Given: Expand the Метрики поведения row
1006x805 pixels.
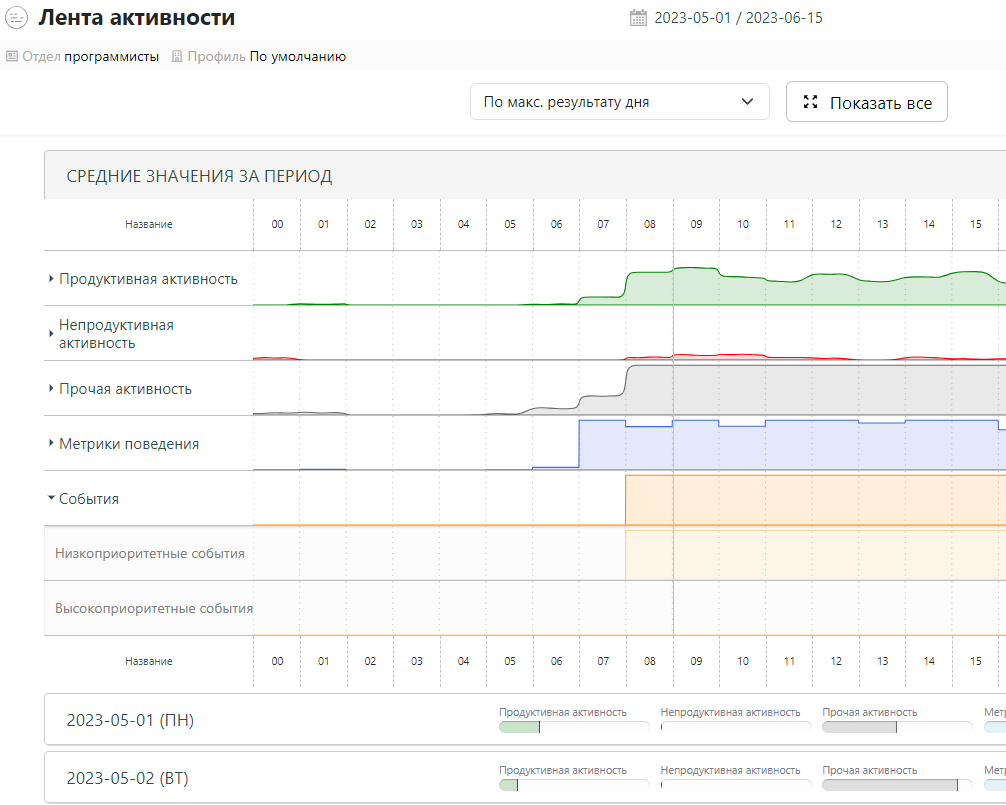Looking at the screenshot, I should point(51,444).
